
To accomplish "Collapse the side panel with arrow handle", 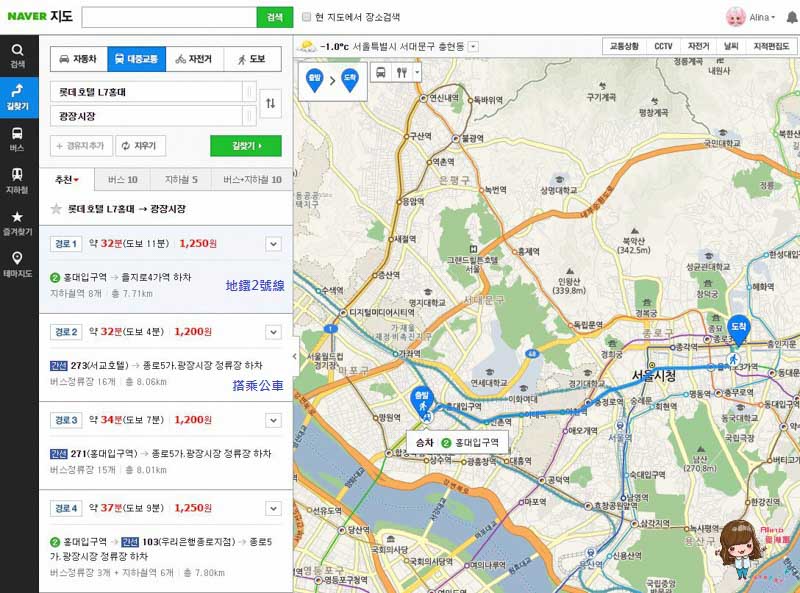I will 294,356.
